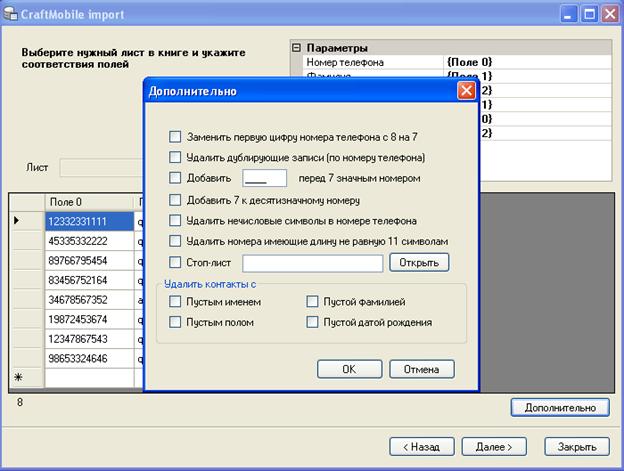Proceed with 'Далее >' button
624x471 pixels.
(x=494, y=447)
